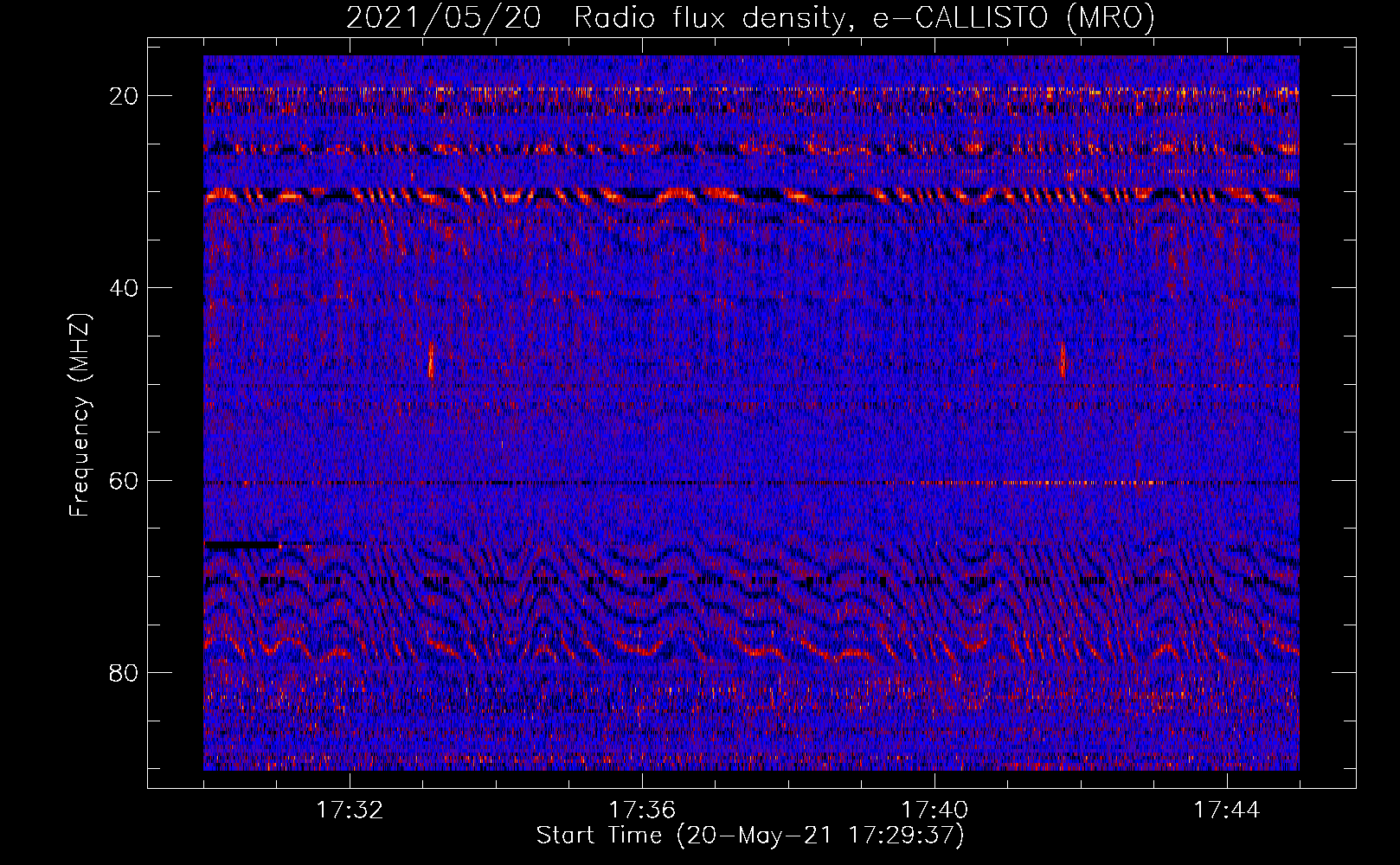Click the plot title '2021/05/20 Radio flux density'
Image resolution: width=1400 pixels, height=865 pixels.
click(594, 17)
